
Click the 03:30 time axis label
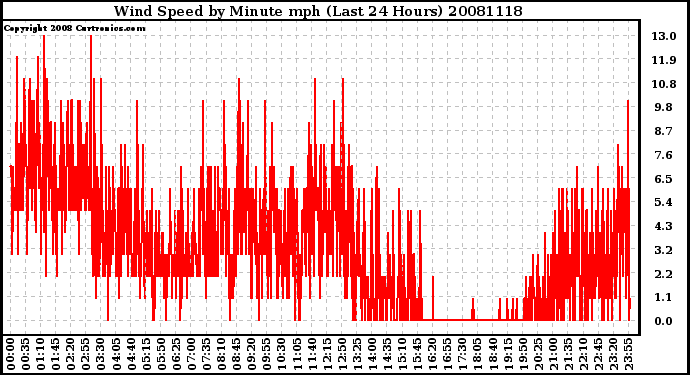(101, 354)
